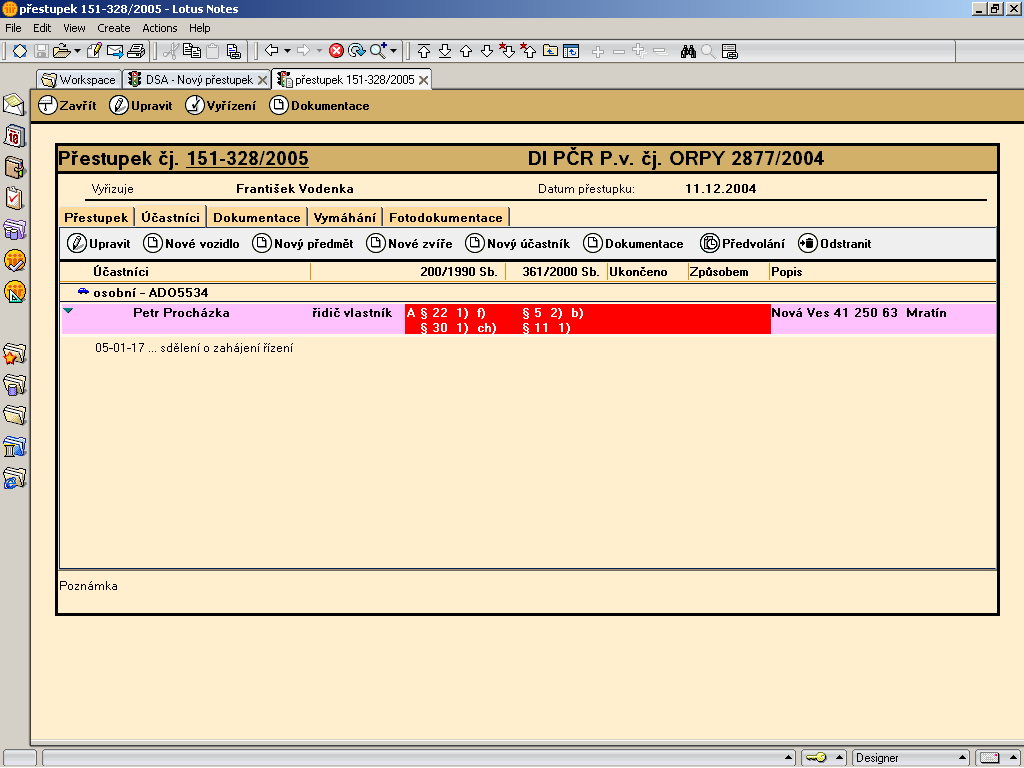The width and height of the screenshot is (1024, 768).
Task: Open the File menu
Action: coord(13,28)
